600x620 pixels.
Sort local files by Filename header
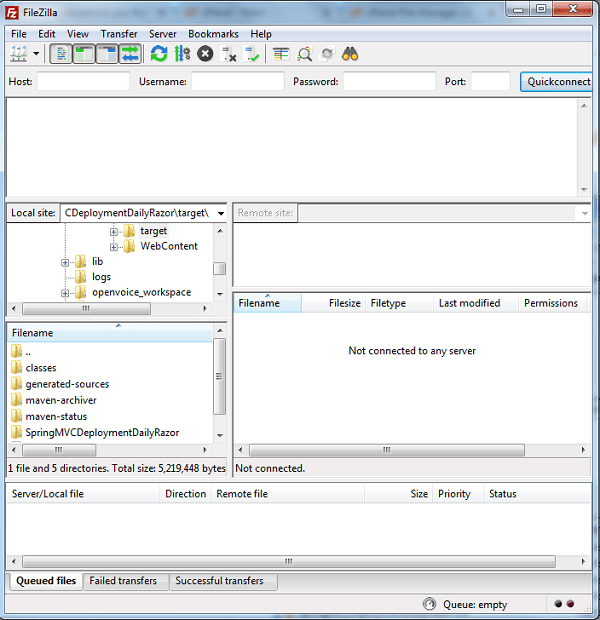pos(110,333)
